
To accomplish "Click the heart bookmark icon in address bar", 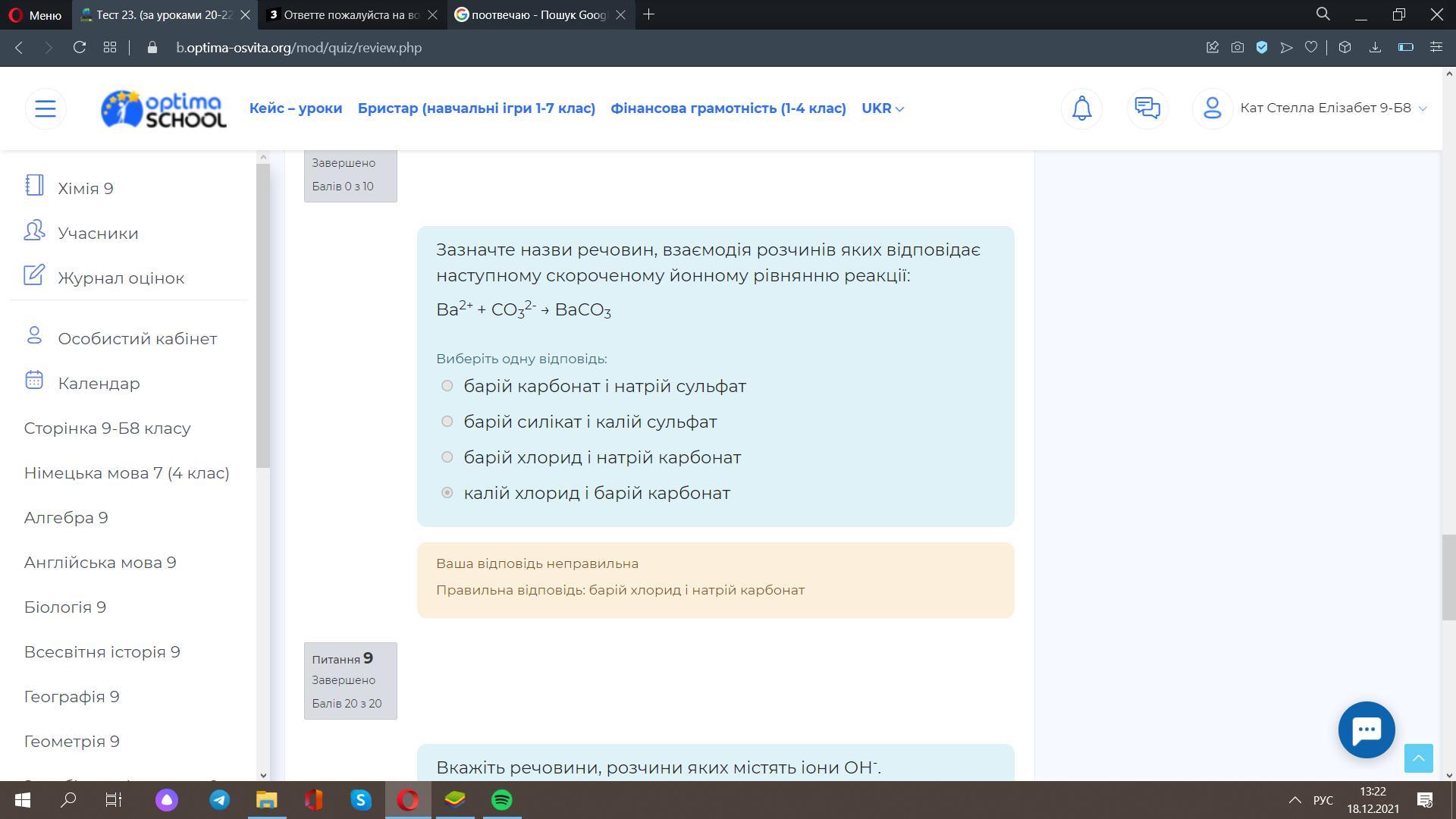I will click(x=1310, y=48).
